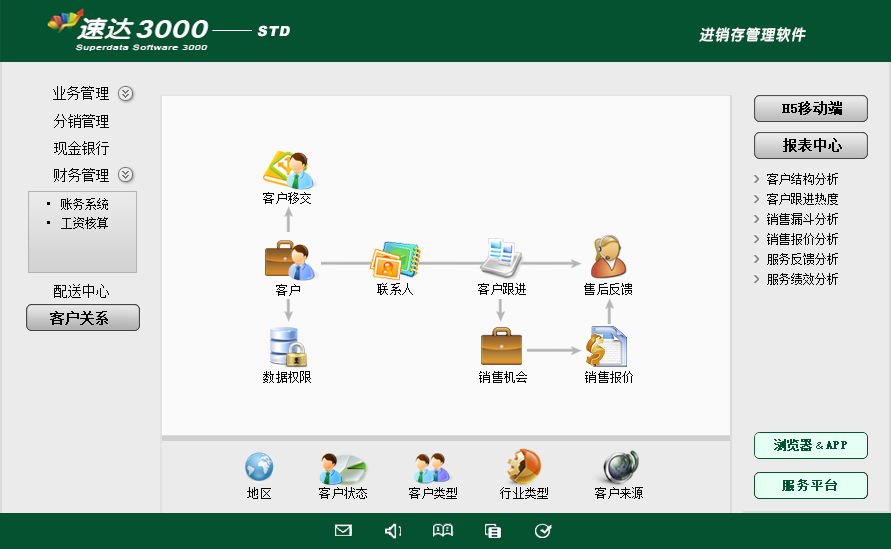The height and width of the screenshot is (549, 891).
Task: Expand arrow beside 销售漏斗分析
Action: click(x=756, y=219)
